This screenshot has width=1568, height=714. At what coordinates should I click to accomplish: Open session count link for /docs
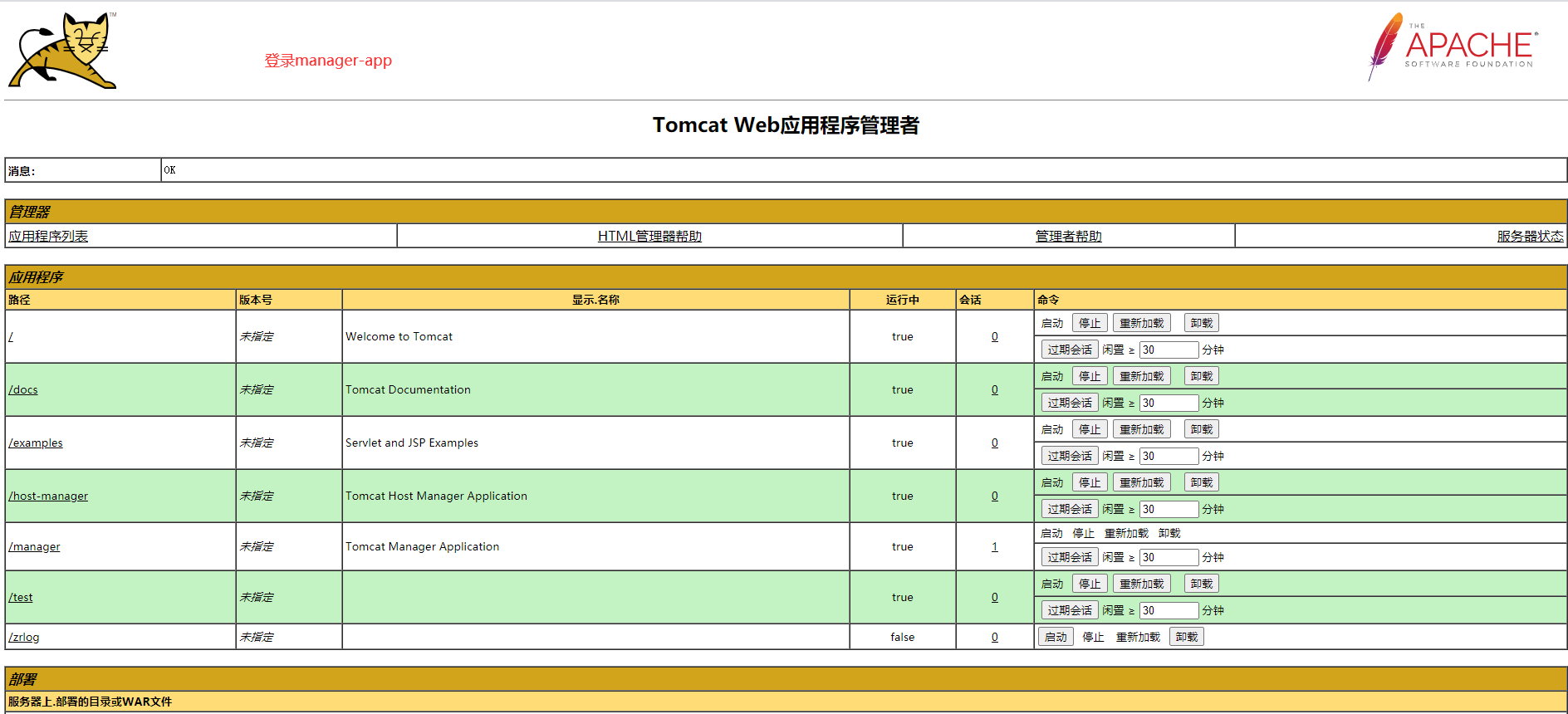[994, 389]
